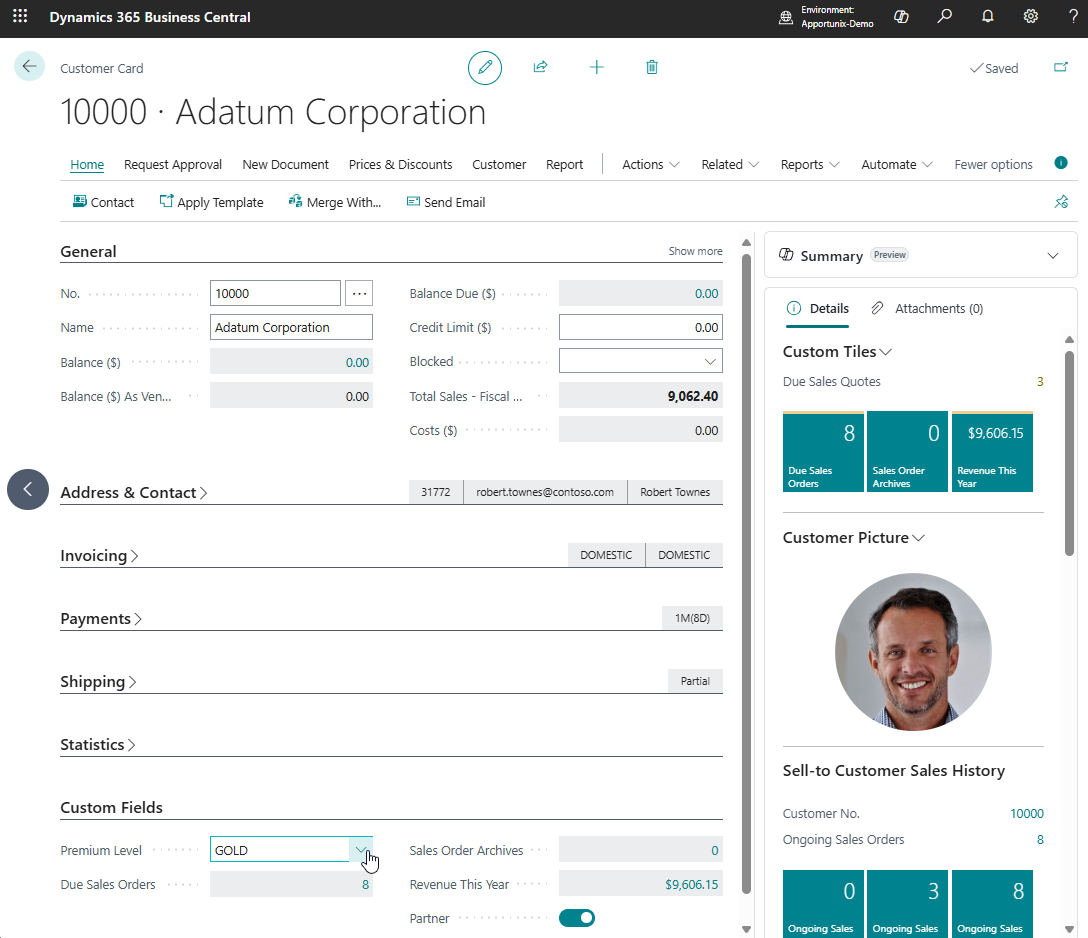
Task: Collapse the Summary preview panel
Action: [x=1053, y=256]
